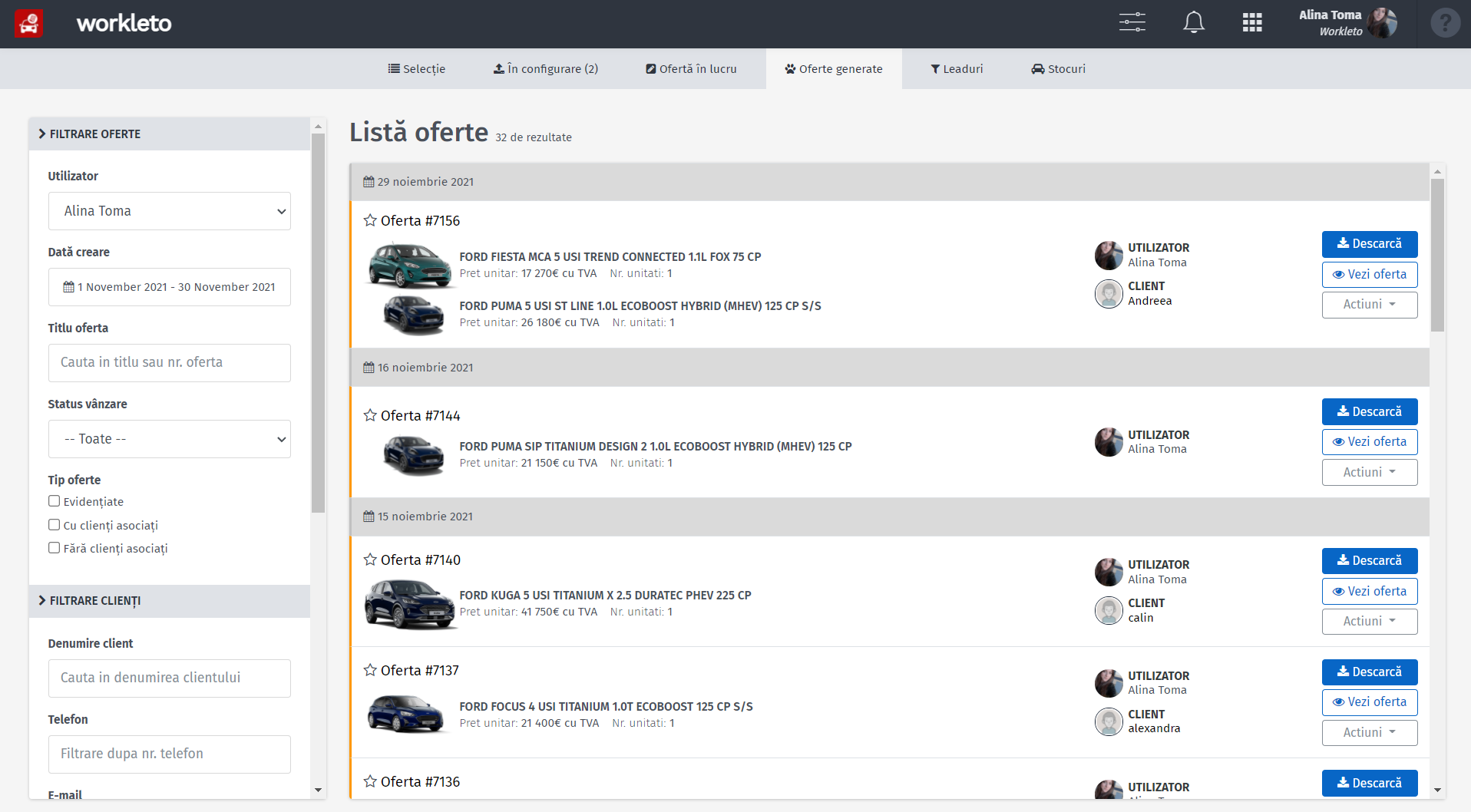Click the Ford Kuga car thumbnail
This screenshot has width=1471, height=812.
point(411,604)
